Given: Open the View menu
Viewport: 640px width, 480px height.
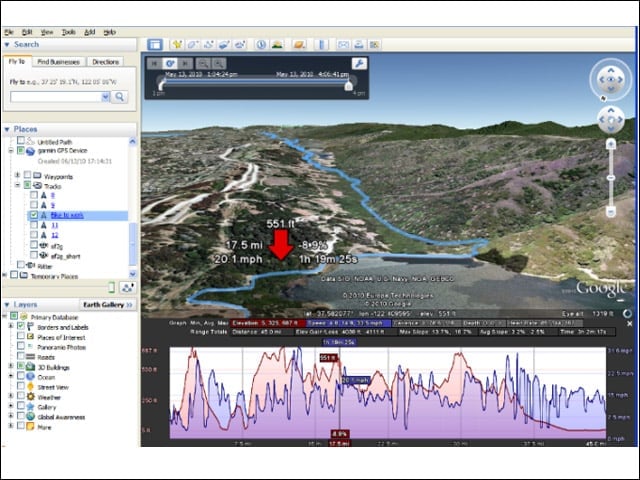Looking at the screenshot, I should tap(47, 32).
